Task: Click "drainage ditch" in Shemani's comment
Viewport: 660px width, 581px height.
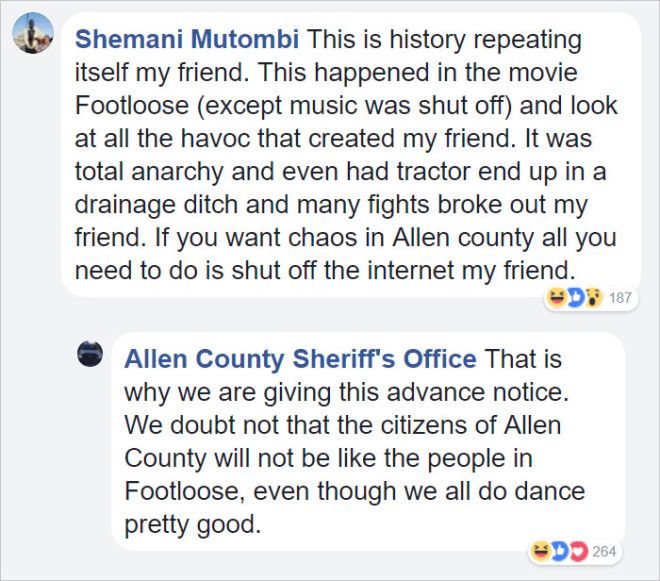Action: point(157,205)
